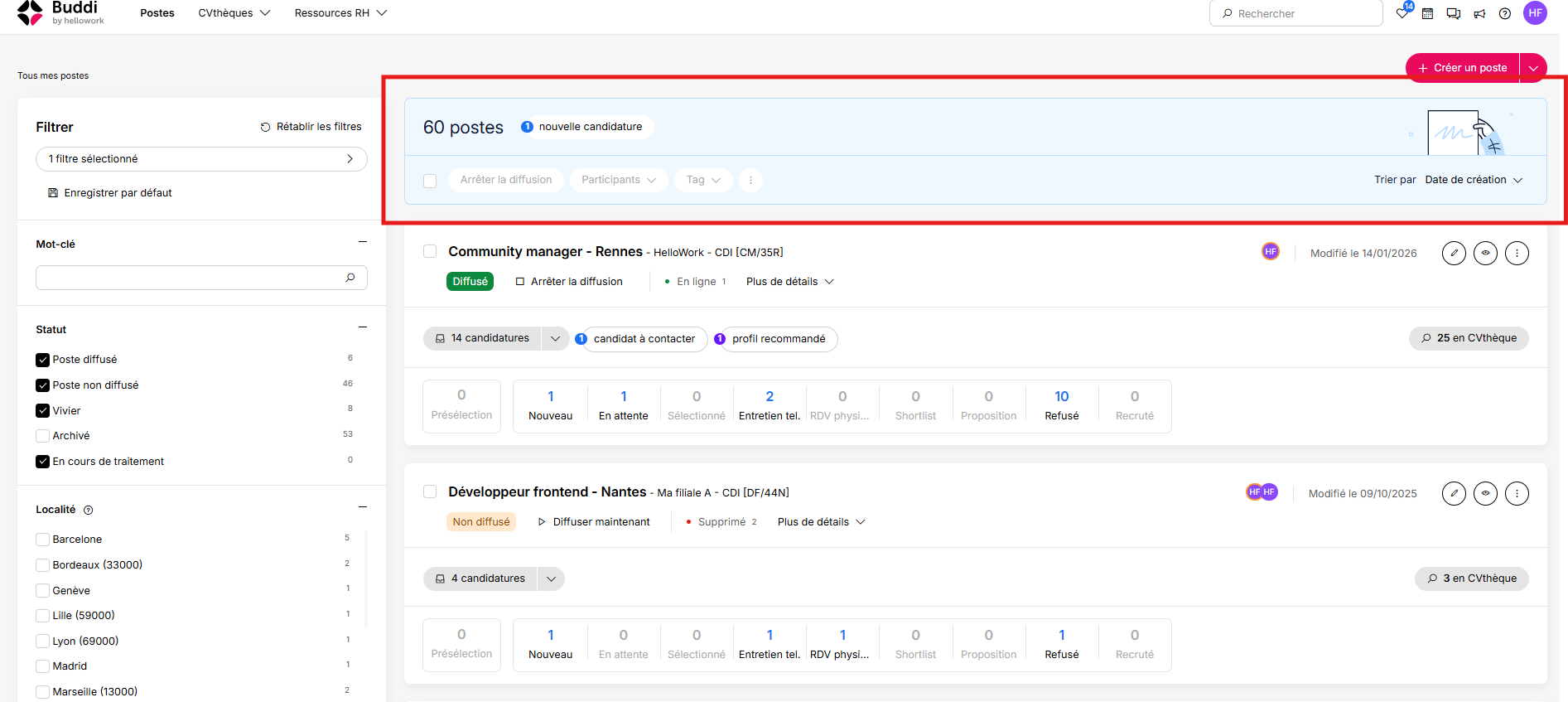1568x702 pixels.
Task: Uncheck the Poste diffusé status filter
Action: tap(42, 360)
